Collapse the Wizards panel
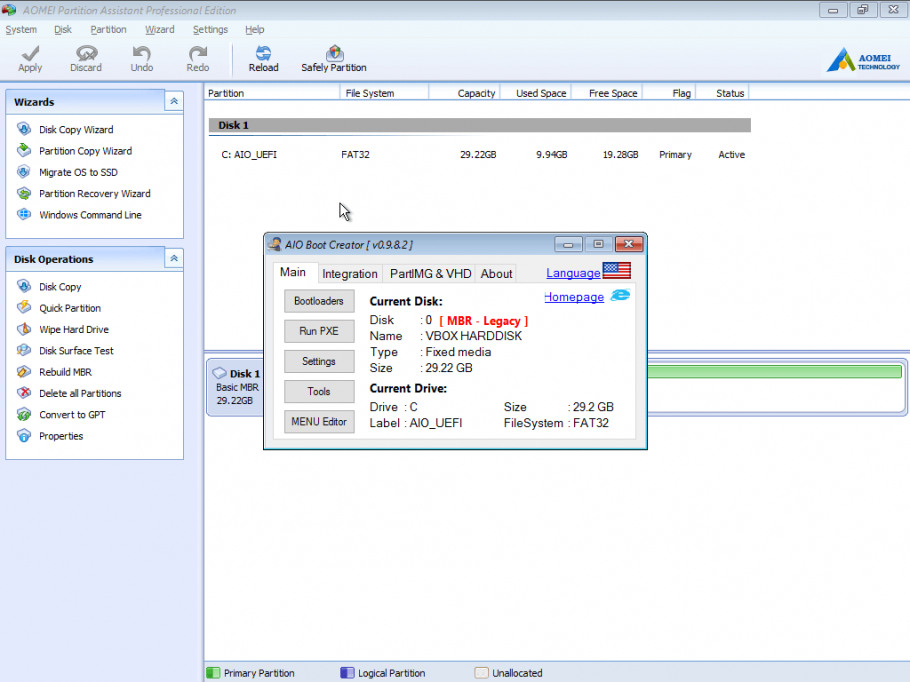Viewport: 910px width, 682px height. coord(174,102)
